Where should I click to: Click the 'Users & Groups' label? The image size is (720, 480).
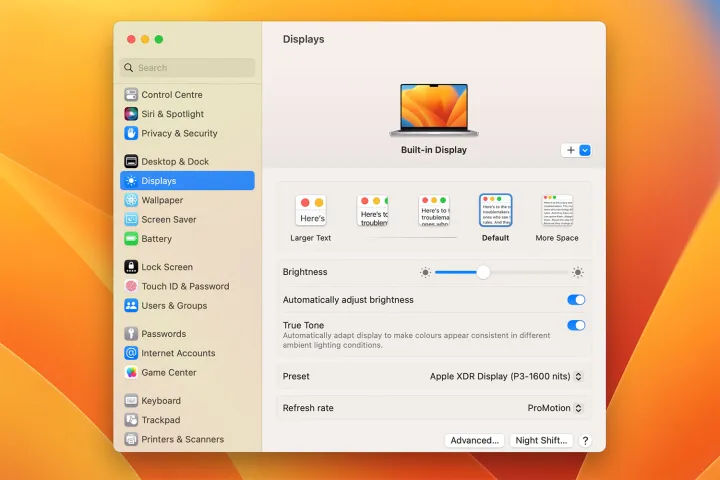pos(174,305)
